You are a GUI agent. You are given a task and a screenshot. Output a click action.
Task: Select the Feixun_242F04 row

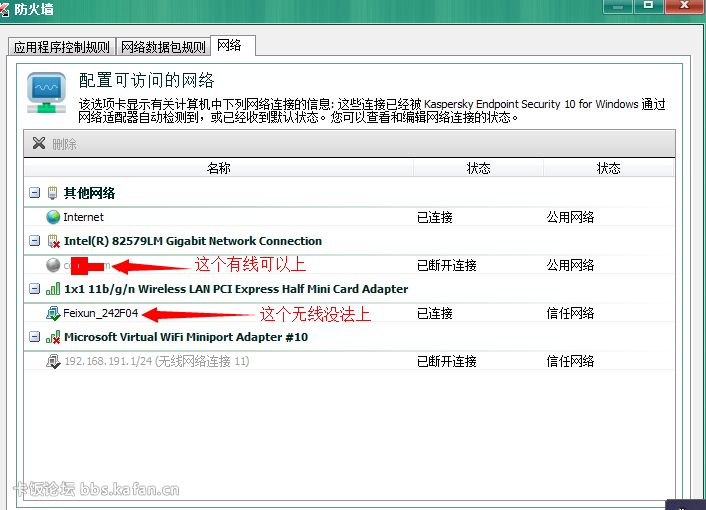[x=349, y=313]
